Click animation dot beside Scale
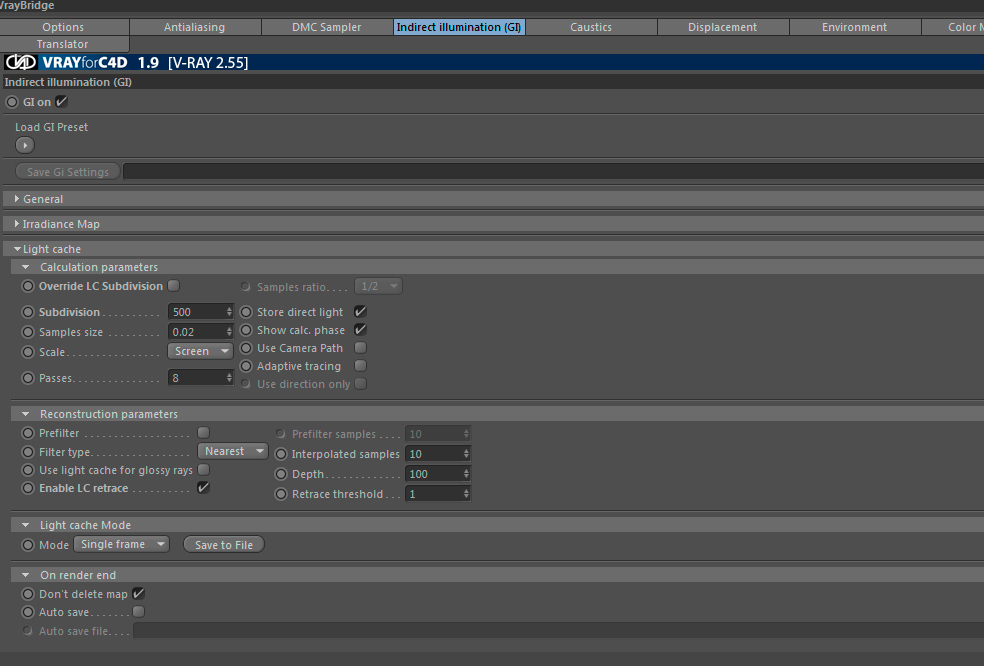Image resolution: width=984 pixels, height=666 pixels. pos(28,352)
